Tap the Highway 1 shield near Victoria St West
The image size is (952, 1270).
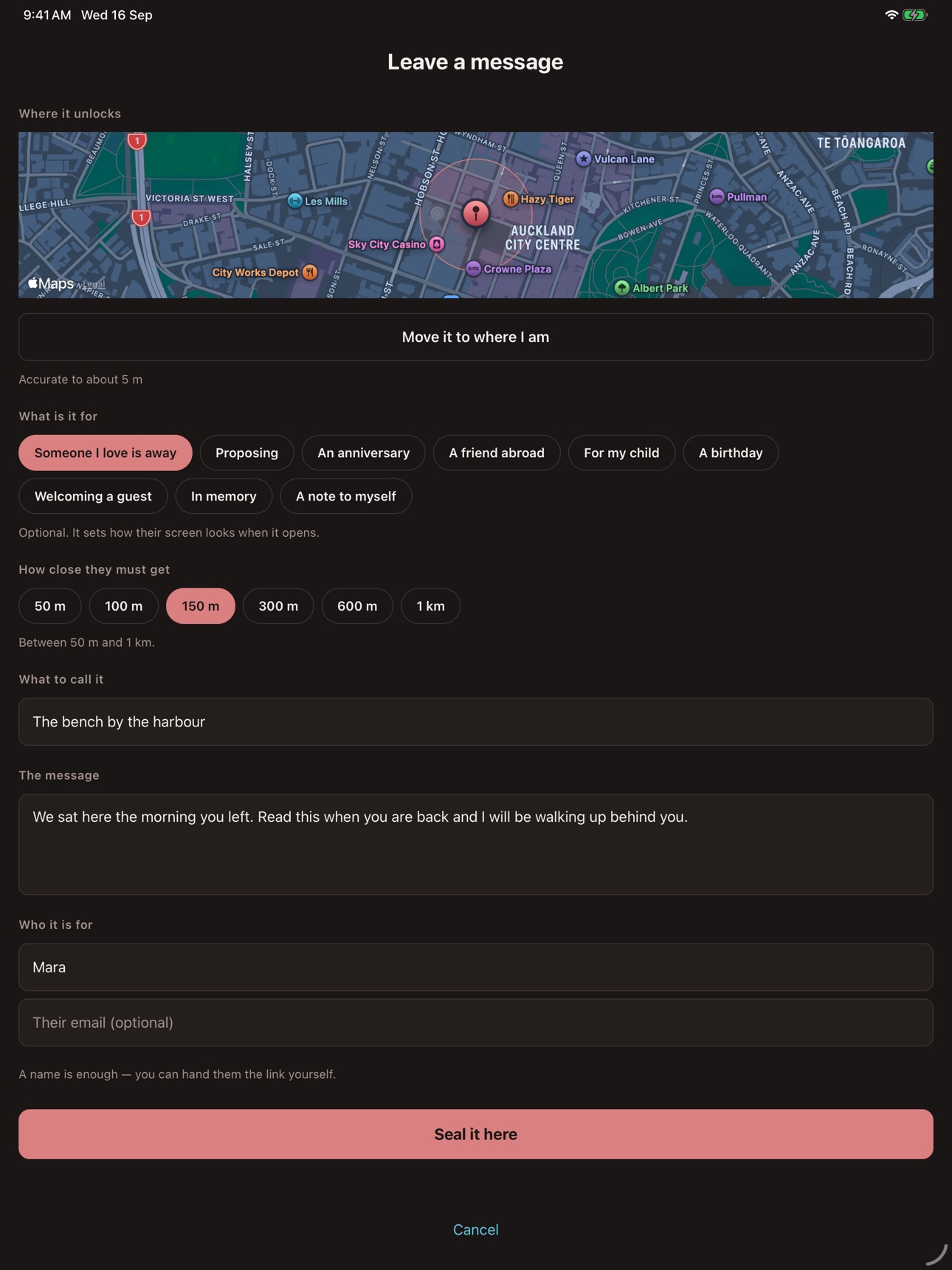click(141, 217)
